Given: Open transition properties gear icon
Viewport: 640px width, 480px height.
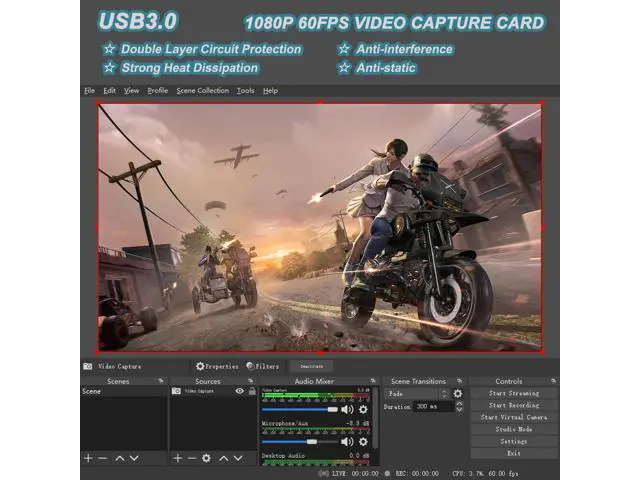Looking at the screenshot, I should [x=458, y=393].
